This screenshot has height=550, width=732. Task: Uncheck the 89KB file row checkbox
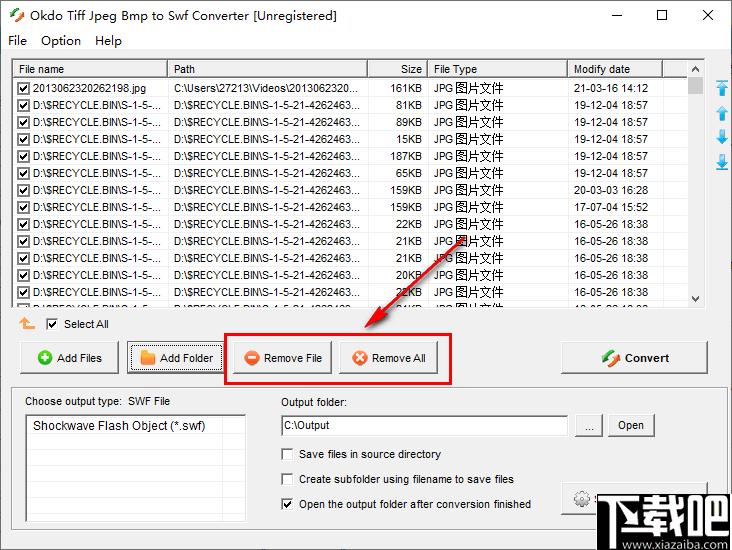coord(23,122)
